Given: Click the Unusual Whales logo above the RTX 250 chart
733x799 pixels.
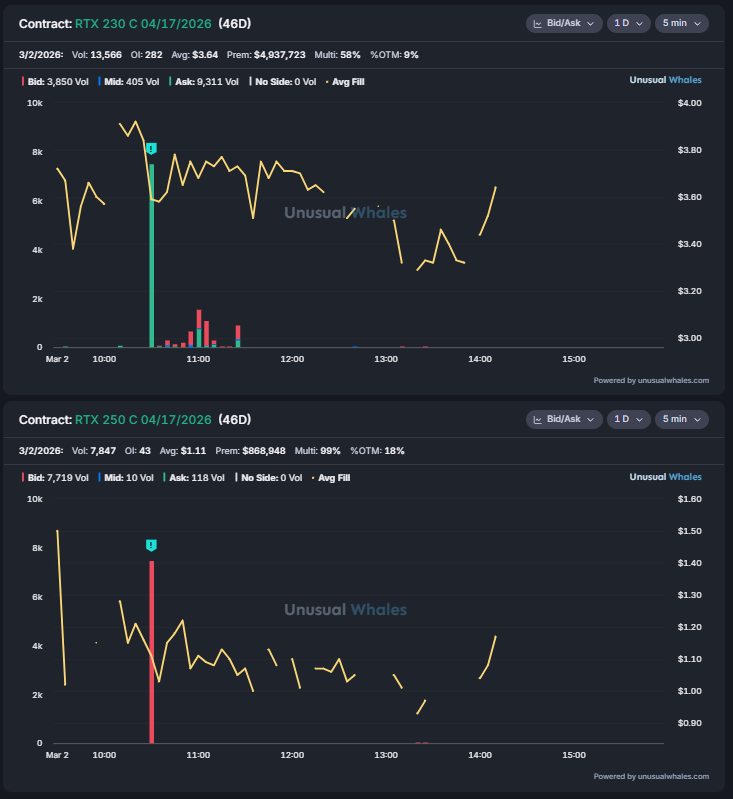Looking at the screenshot, I should point(669,477).
